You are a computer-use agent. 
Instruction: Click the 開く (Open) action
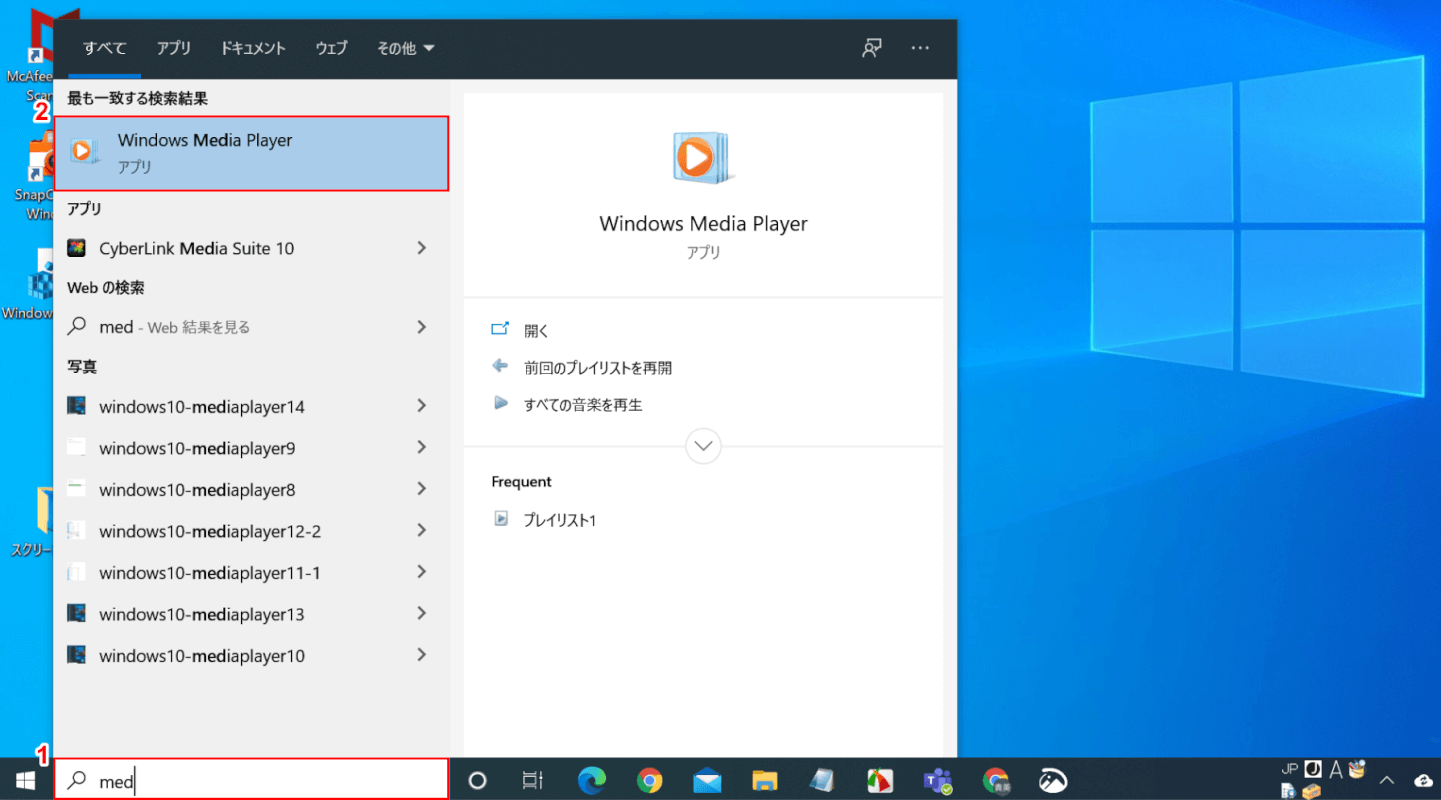coord(537,330)
